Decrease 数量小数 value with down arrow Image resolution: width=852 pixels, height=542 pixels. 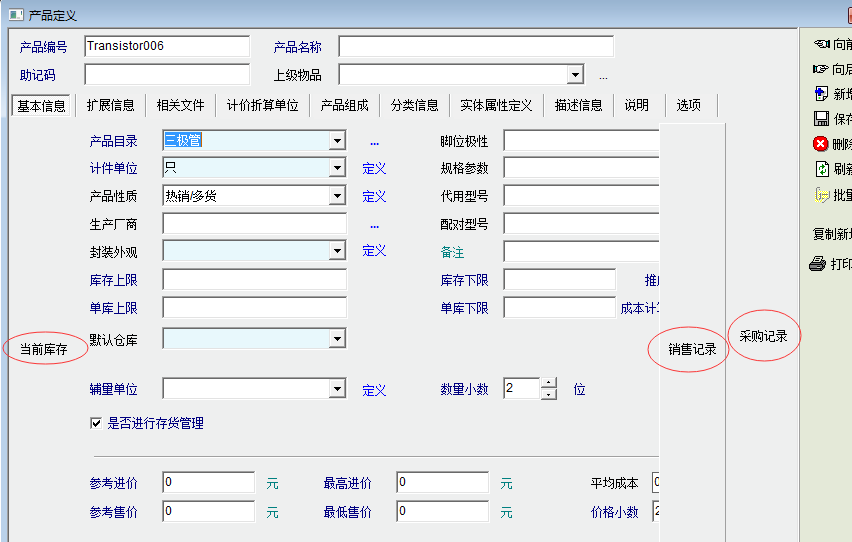click(548, 394)
